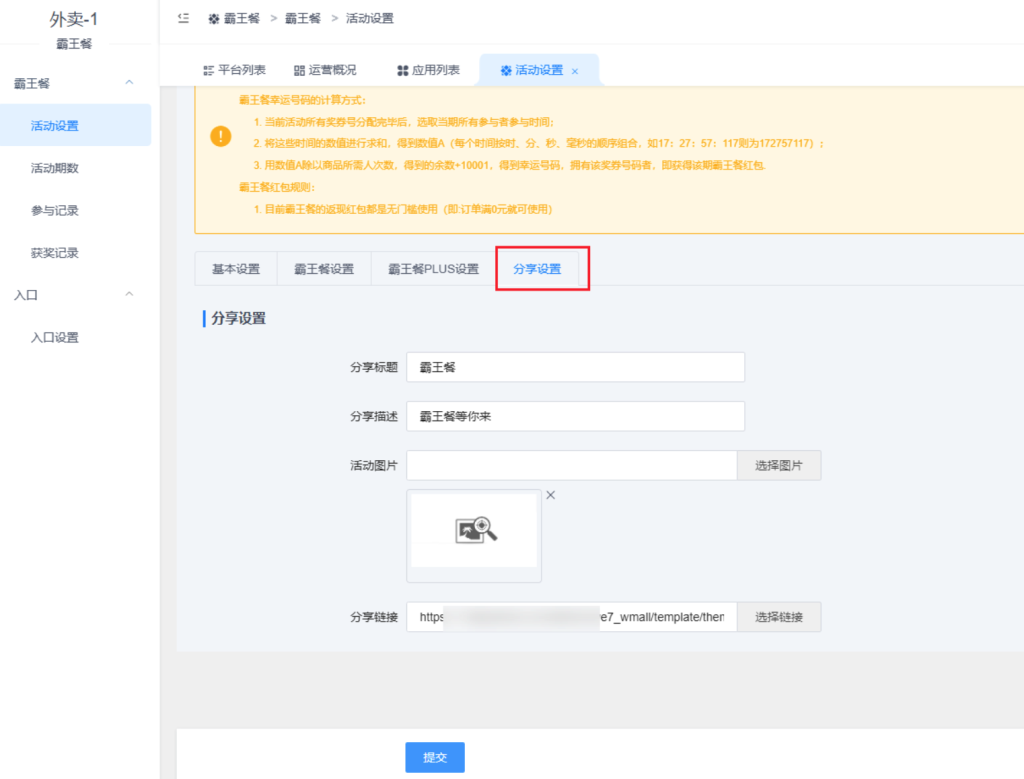This screenshot has height=779, width=1024.
Task: Click the 选择链接 button
Action: pyautogui.click(x=779, y=617)
